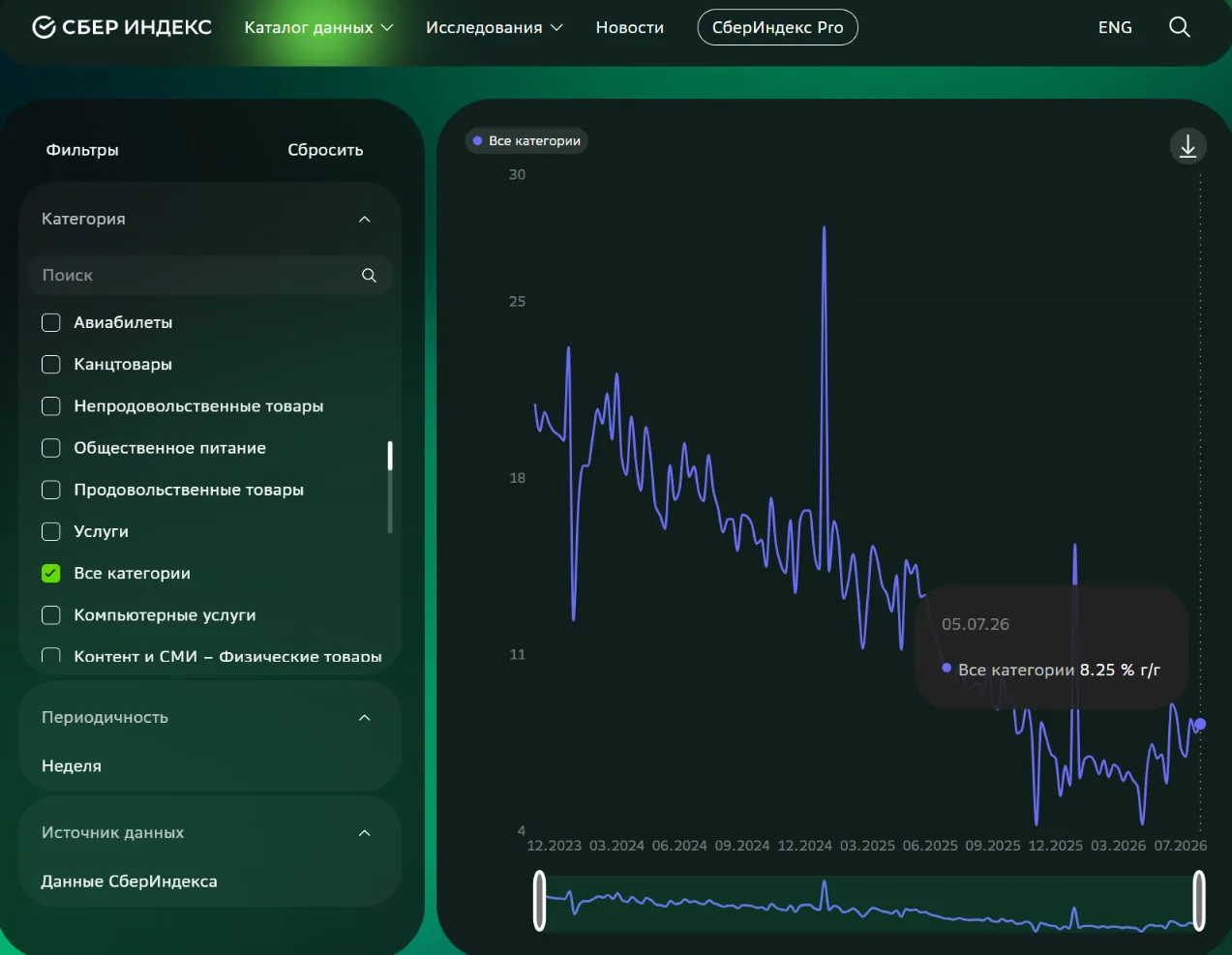This screenshot has height=955, width=1232.
Task: Tick the Продовольственные товары checkbox
Action: coord(51,490)
